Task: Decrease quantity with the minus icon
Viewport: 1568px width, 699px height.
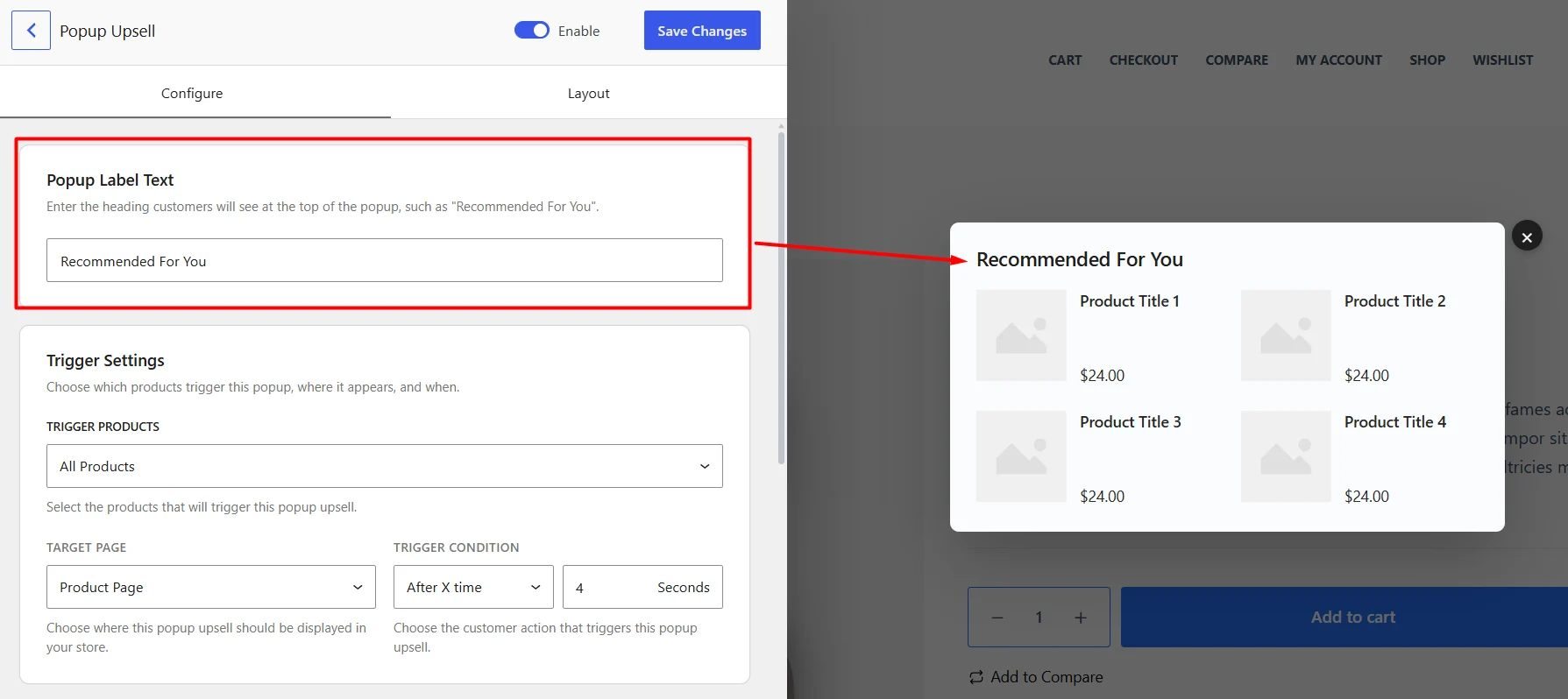Action: [x=997, y=618]
